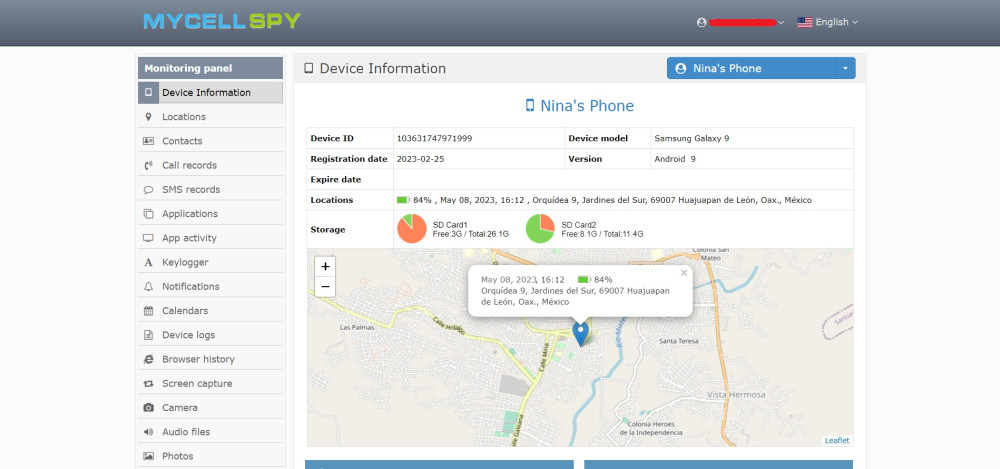The height and width of the screenshot is (469, 1000).
Task: Click the US flag language icon
Action: pyautogui.click(x=805, y=22)
